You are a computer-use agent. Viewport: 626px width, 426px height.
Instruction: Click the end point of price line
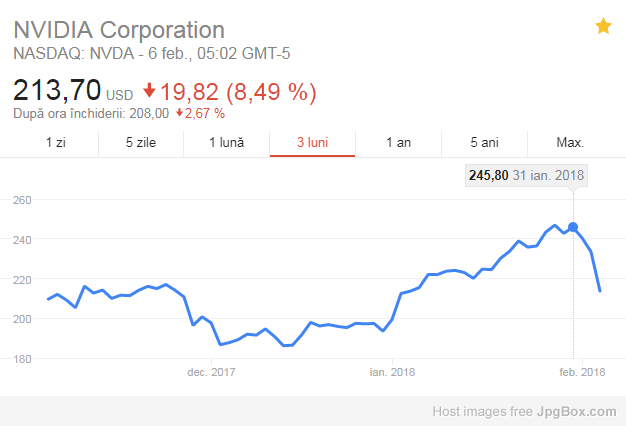tap(600, 291)
